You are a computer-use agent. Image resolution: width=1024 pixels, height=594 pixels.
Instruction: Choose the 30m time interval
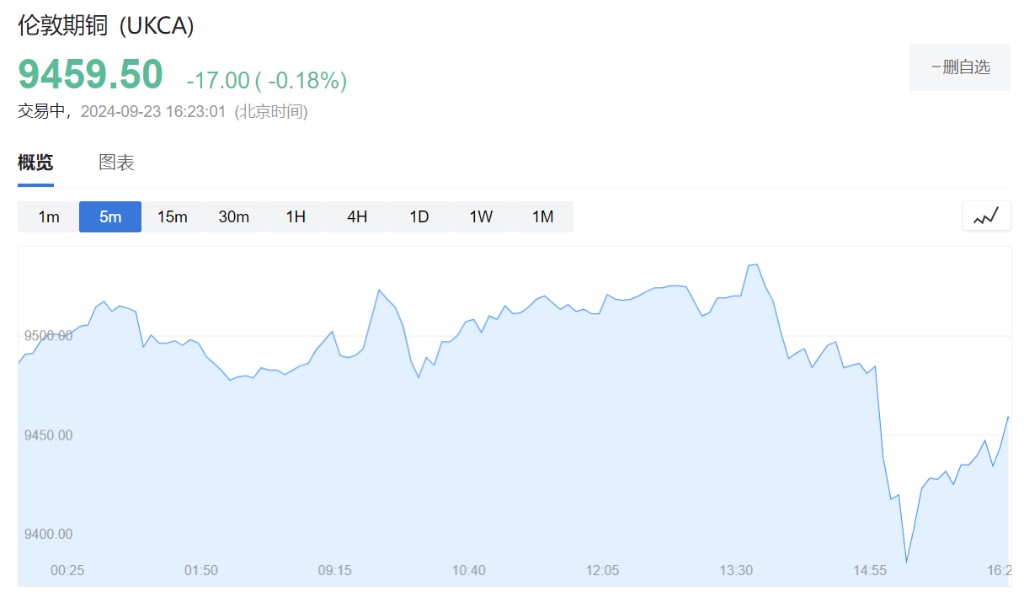tap(234, 217)
